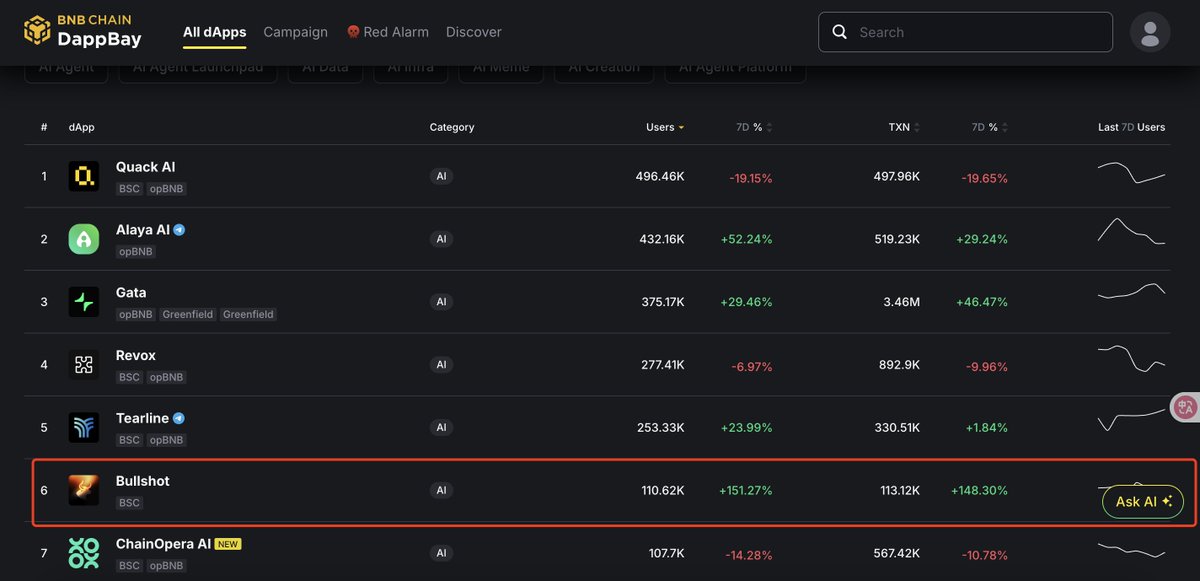Click the AI category badge in Bullshot row
The height and width of the screenshot is (581, 1200).
441,490
